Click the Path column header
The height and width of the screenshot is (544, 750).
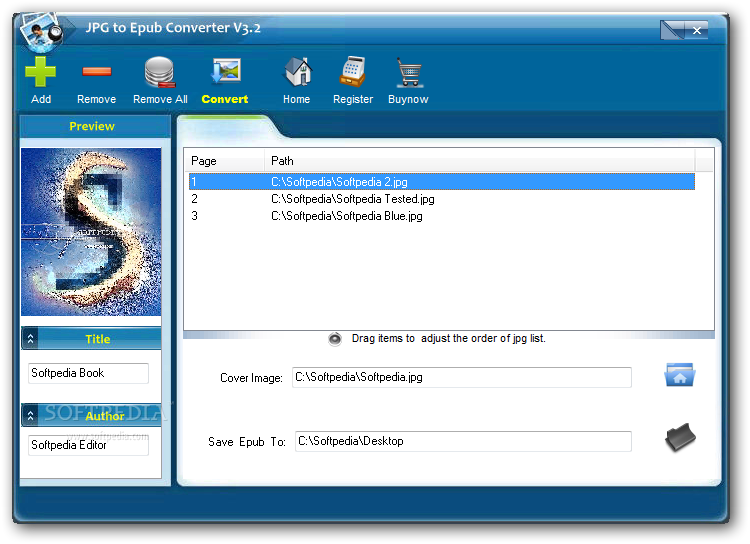tap(480, 161)
